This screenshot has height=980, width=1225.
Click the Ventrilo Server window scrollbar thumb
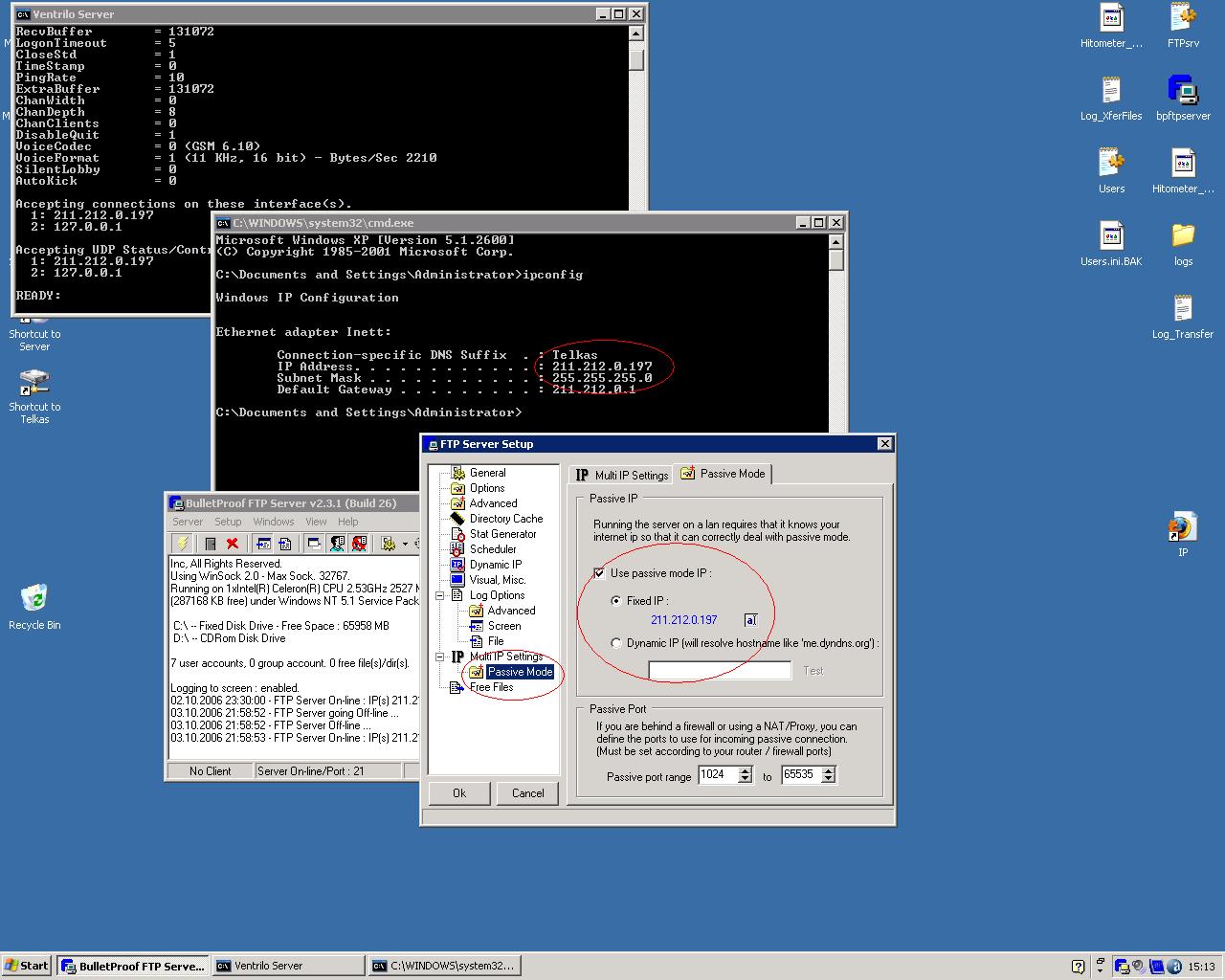636,59
